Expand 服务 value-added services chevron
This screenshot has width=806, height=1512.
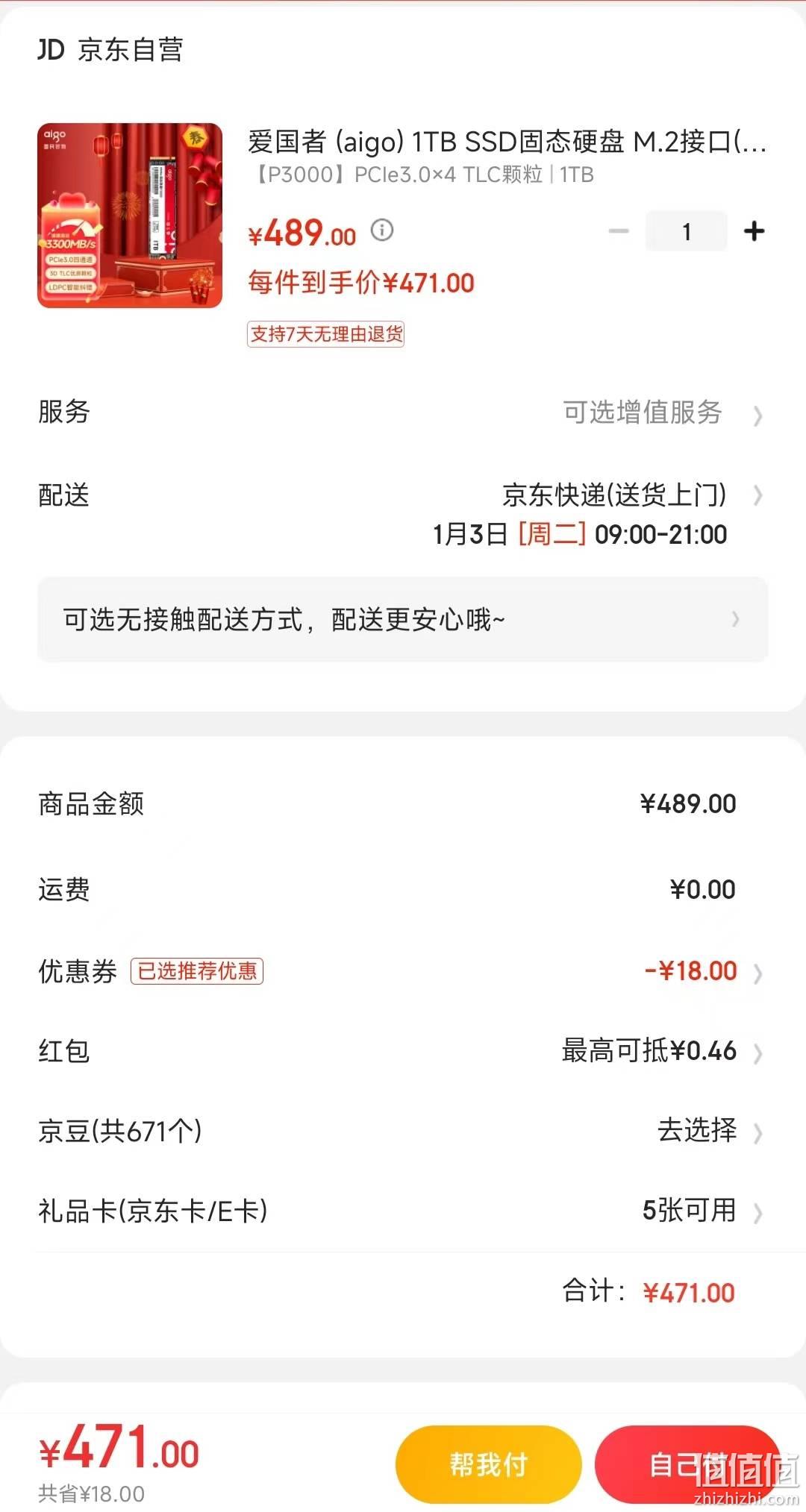[758, 415]
